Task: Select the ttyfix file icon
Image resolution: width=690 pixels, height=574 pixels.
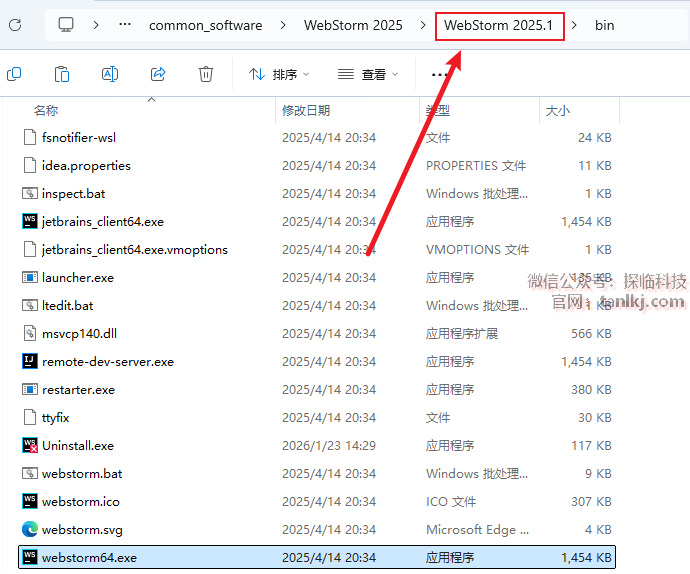Action: pos(30,417)
